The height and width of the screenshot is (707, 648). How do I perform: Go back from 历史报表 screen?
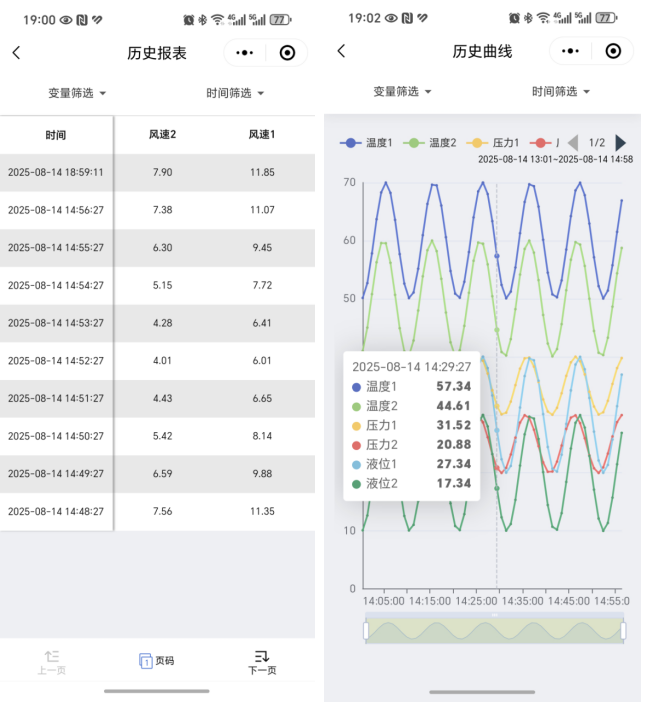(16, 53)
